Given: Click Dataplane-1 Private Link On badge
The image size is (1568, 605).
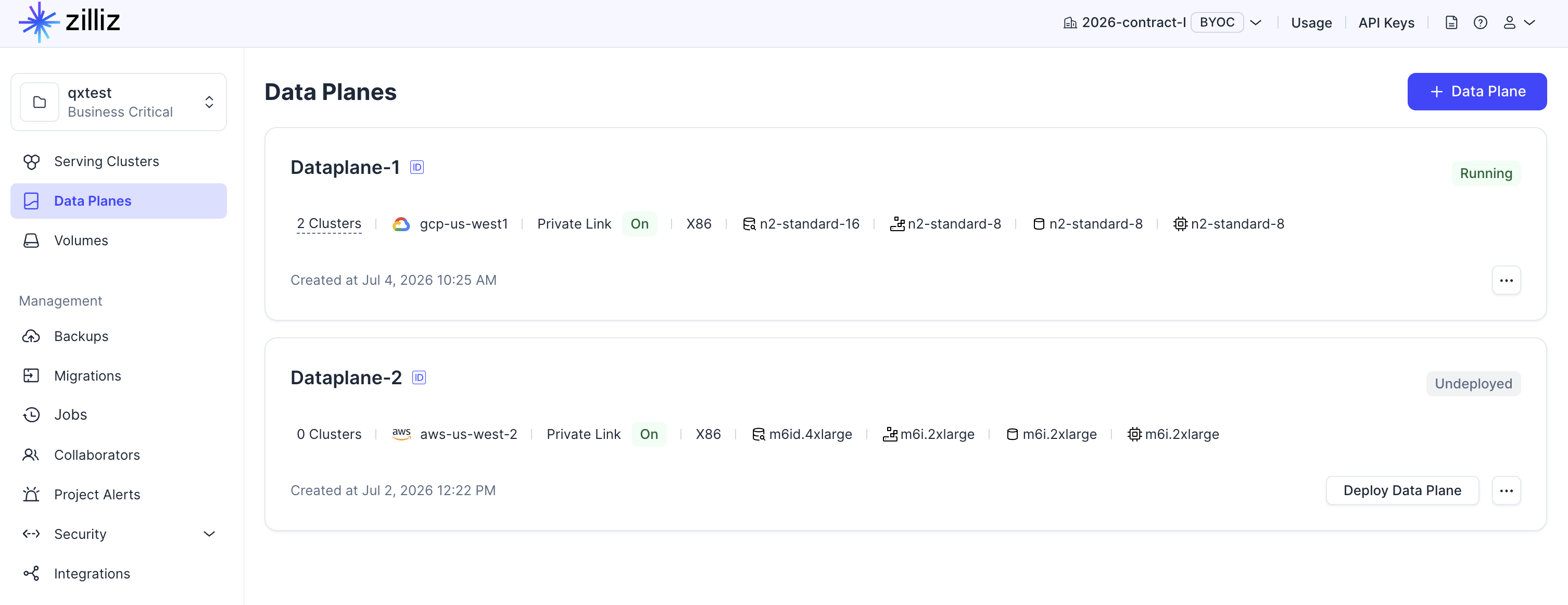Looking at the screenshot, I should coord(640,224).
